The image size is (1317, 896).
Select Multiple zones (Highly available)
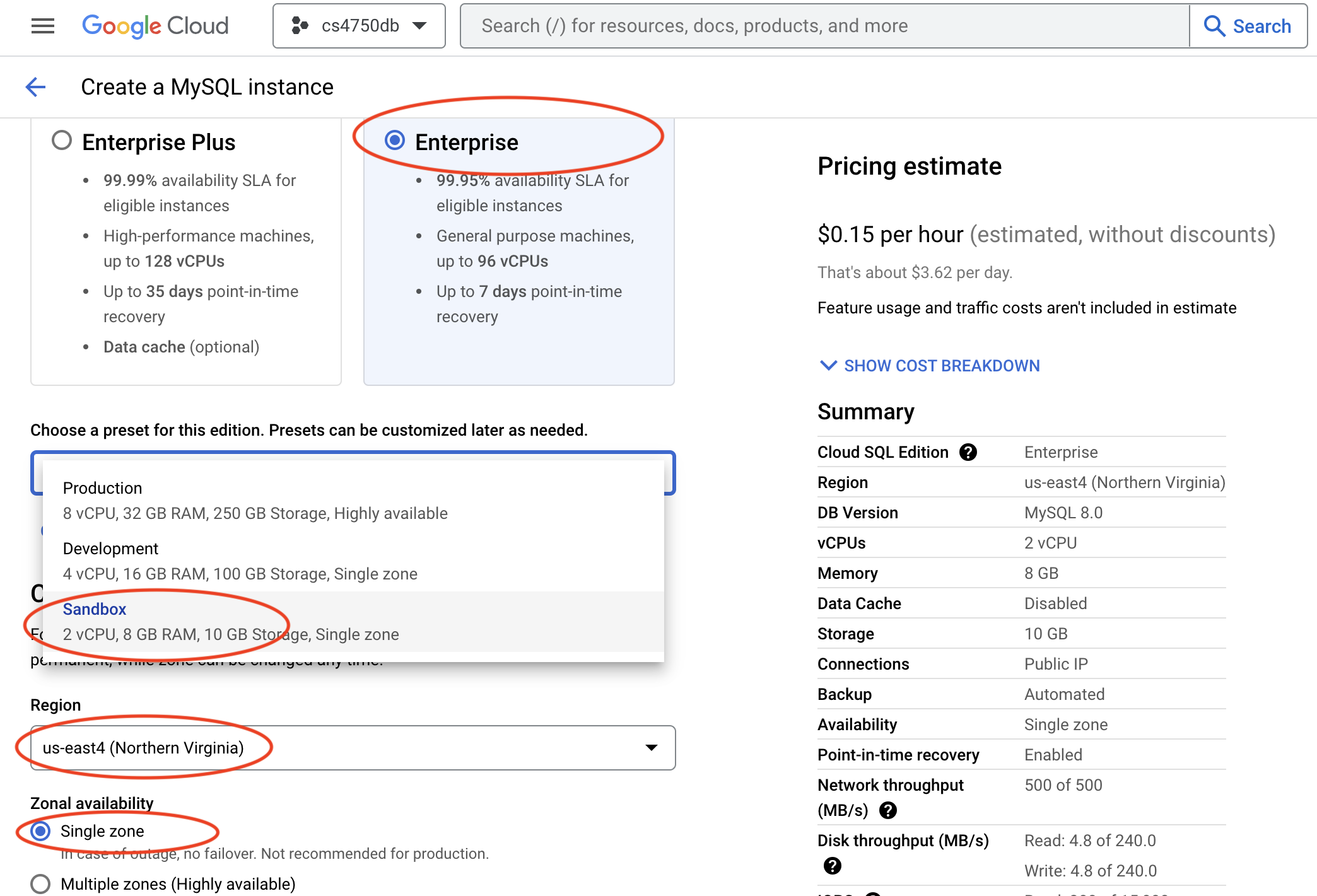pyautogui.click(x=41, y=884)
